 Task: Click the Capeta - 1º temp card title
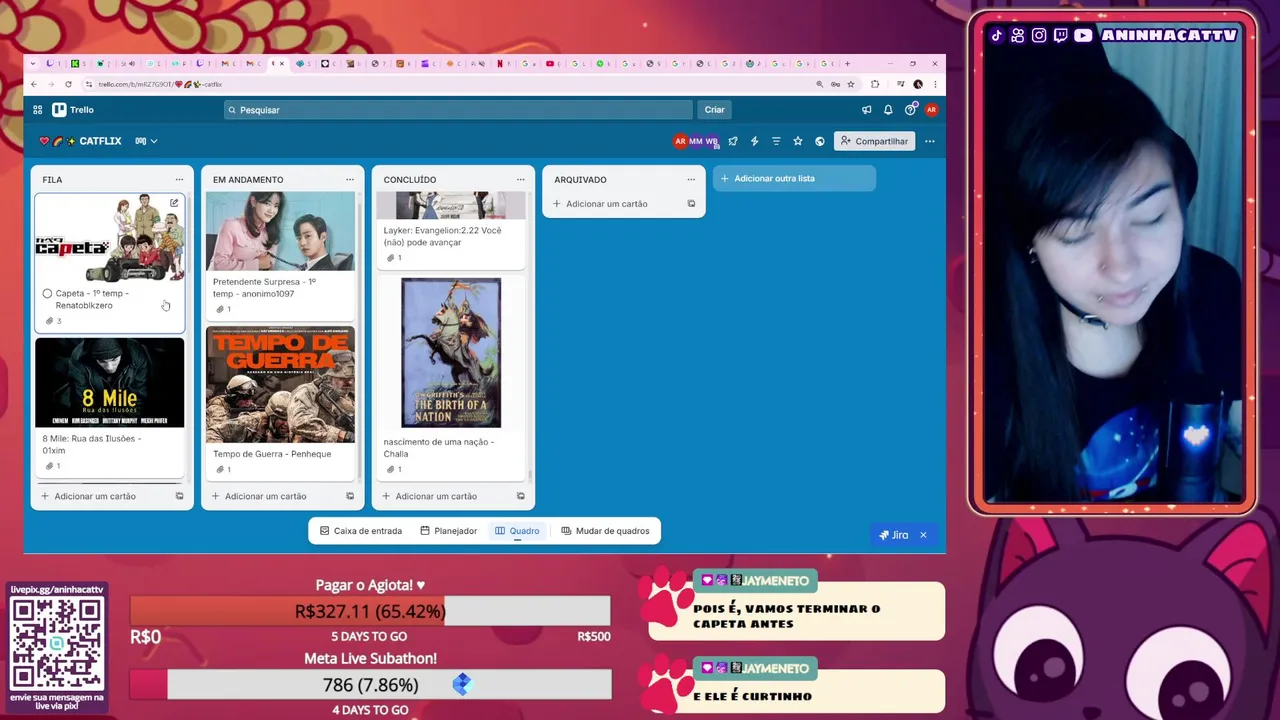pos(92,300)
